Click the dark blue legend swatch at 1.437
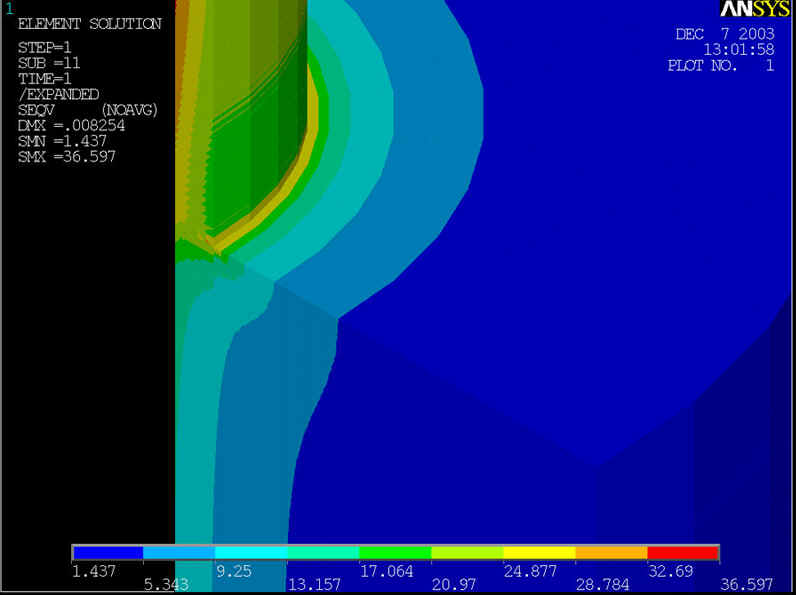The image size is (796, 595). (108, 552)
